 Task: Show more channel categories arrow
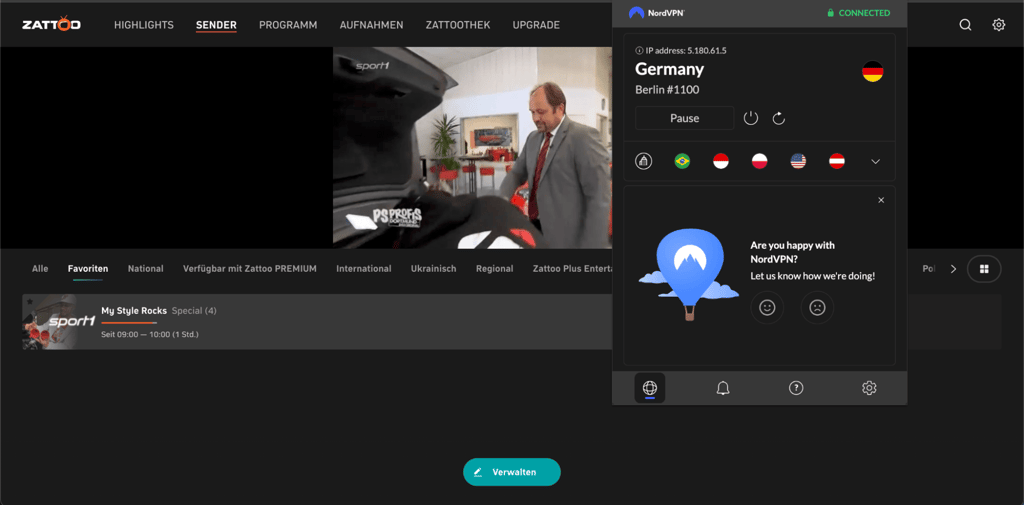pyautogui.click(x=953, y=269)
